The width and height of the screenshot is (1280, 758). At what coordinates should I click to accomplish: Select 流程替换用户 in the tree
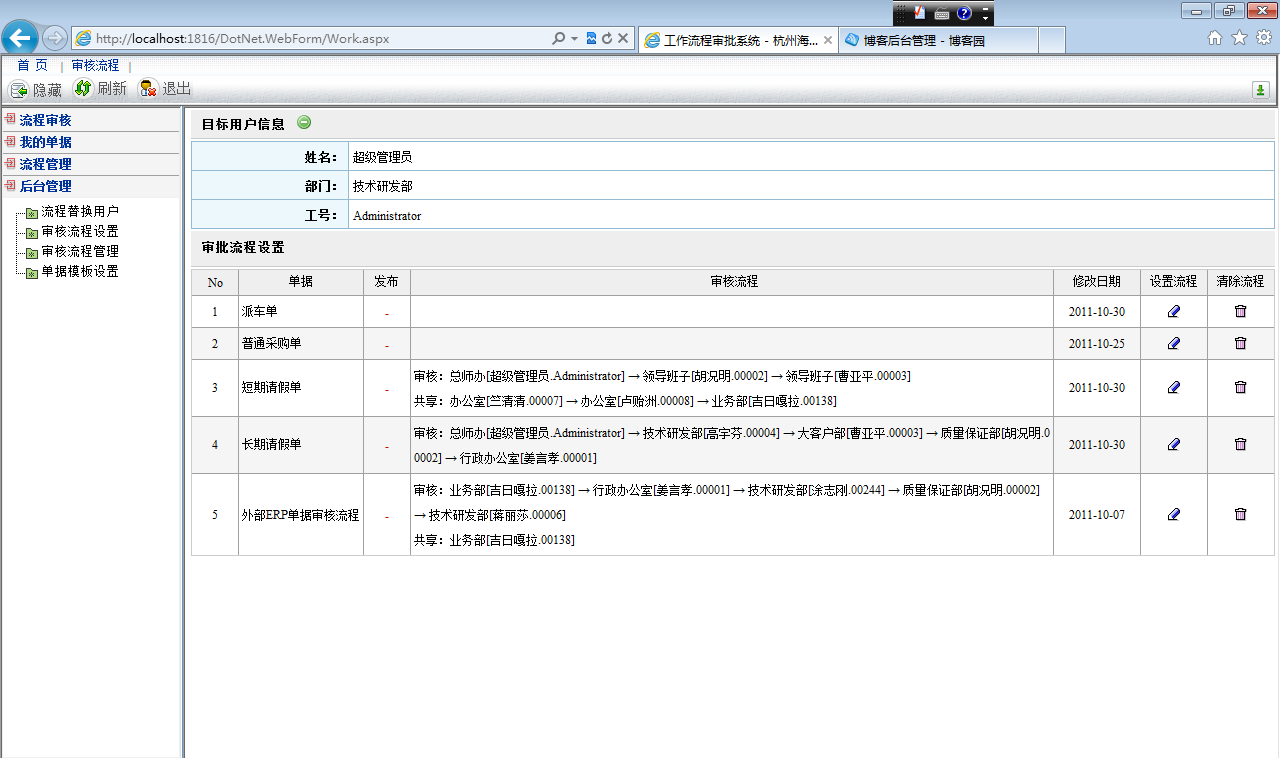(x=80, y=211)
